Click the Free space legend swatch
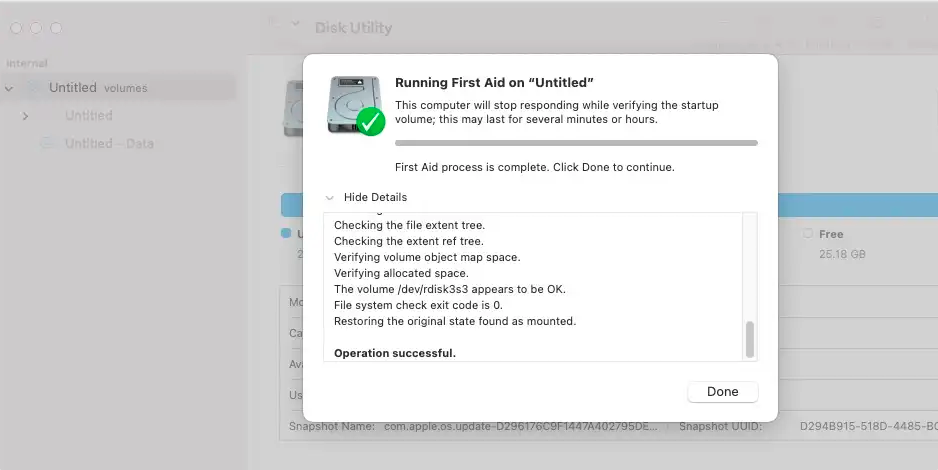 click(x=807, y=234)
